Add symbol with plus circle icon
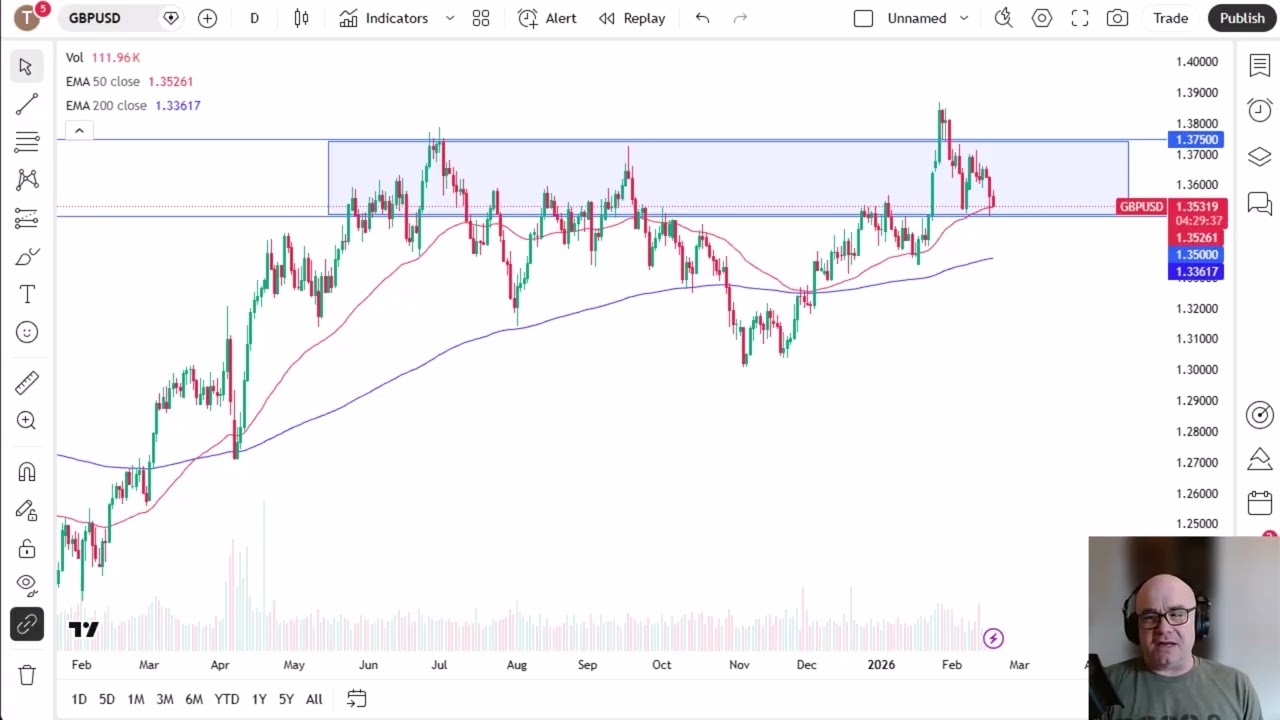The image size is (1280, 720). pos(207,18)
